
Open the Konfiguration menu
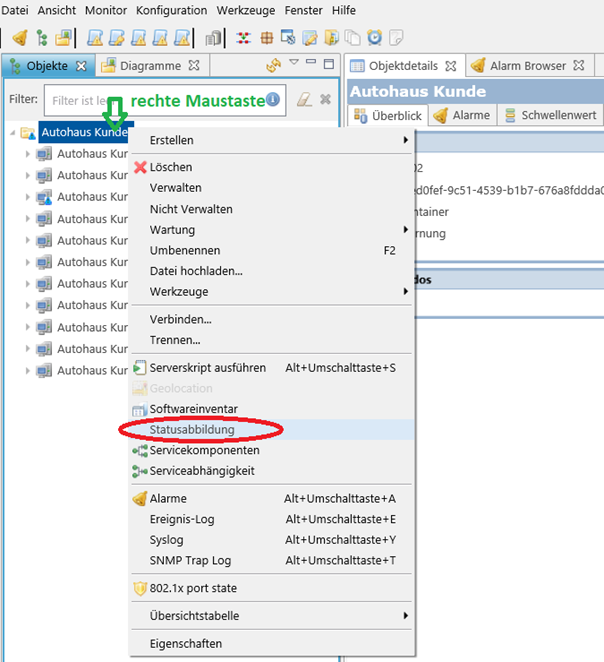(171, 10)
